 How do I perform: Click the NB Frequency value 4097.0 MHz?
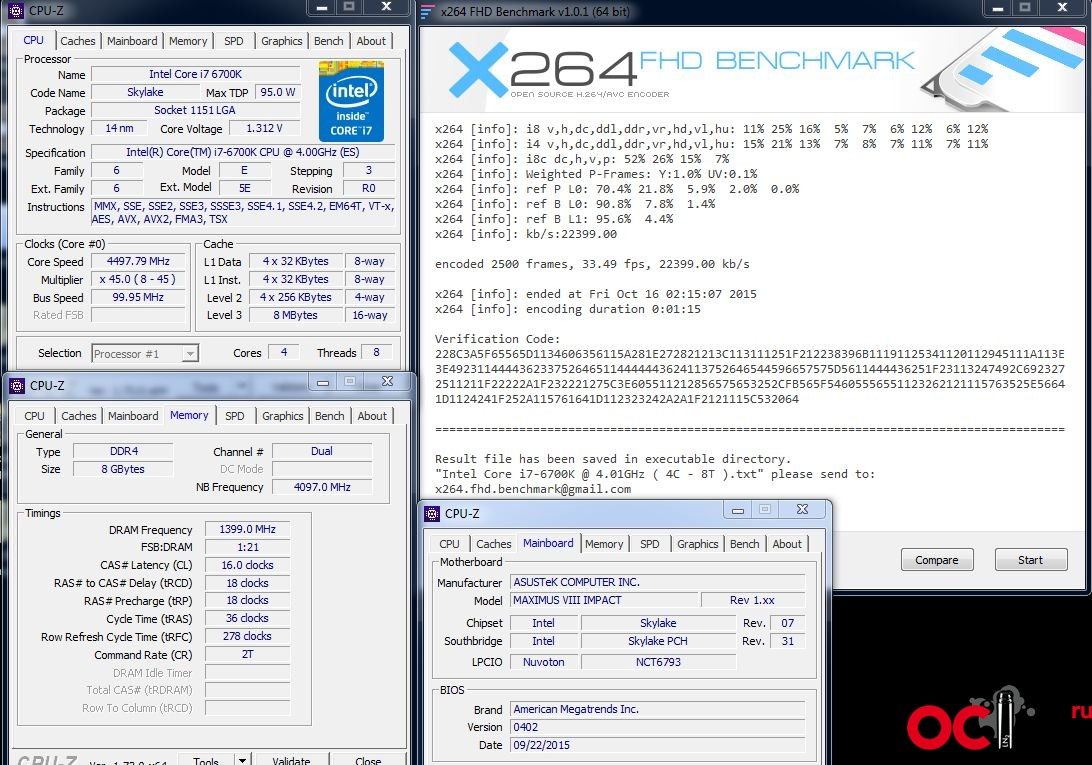(x=322, y=487)
